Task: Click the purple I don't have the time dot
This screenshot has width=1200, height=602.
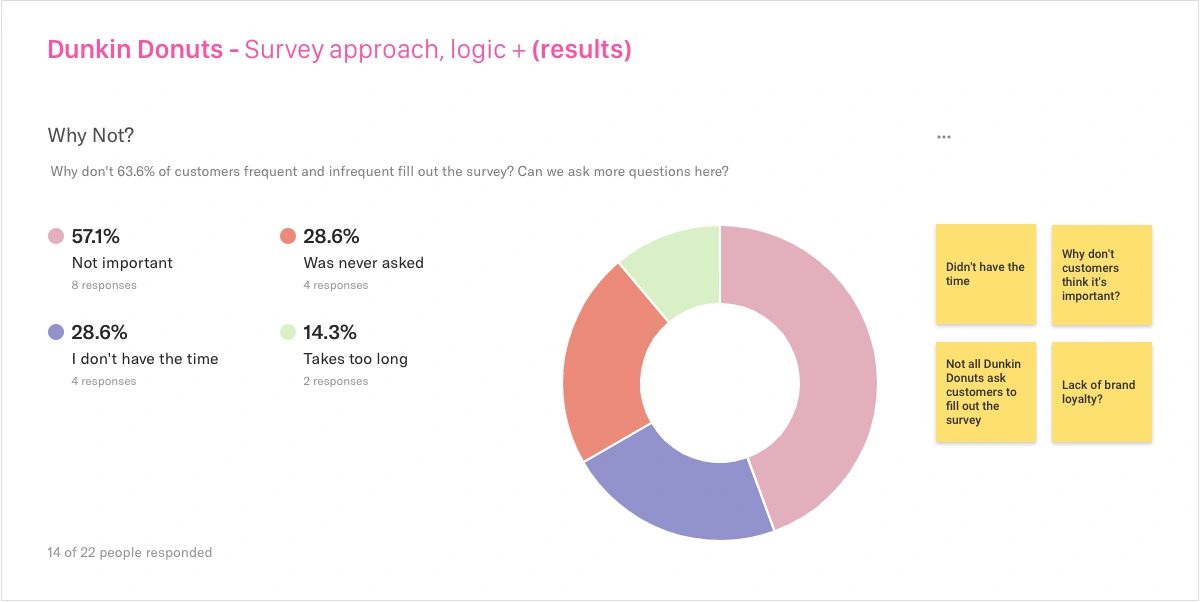Action: point(56,333)
